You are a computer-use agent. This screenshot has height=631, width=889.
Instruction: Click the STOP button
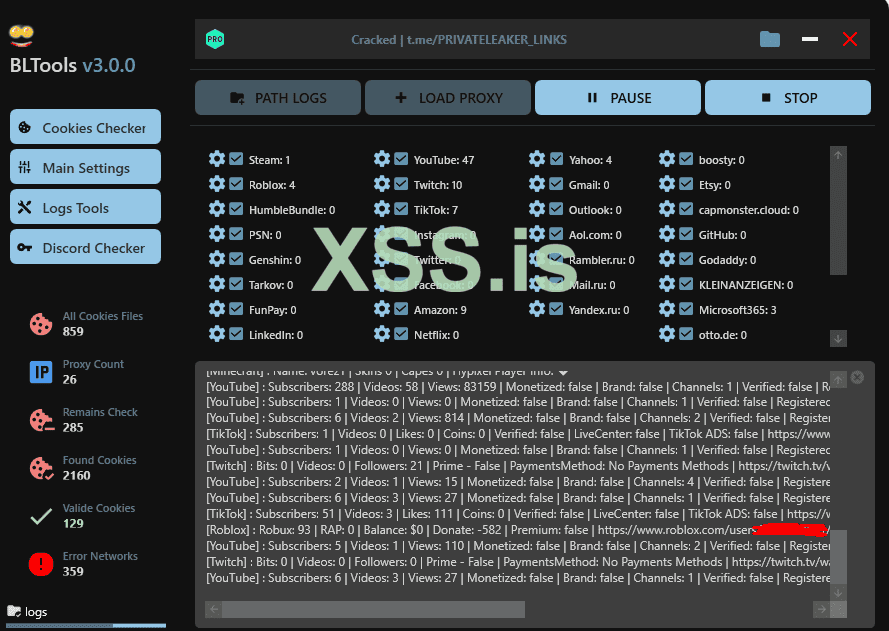click(788, 98)
